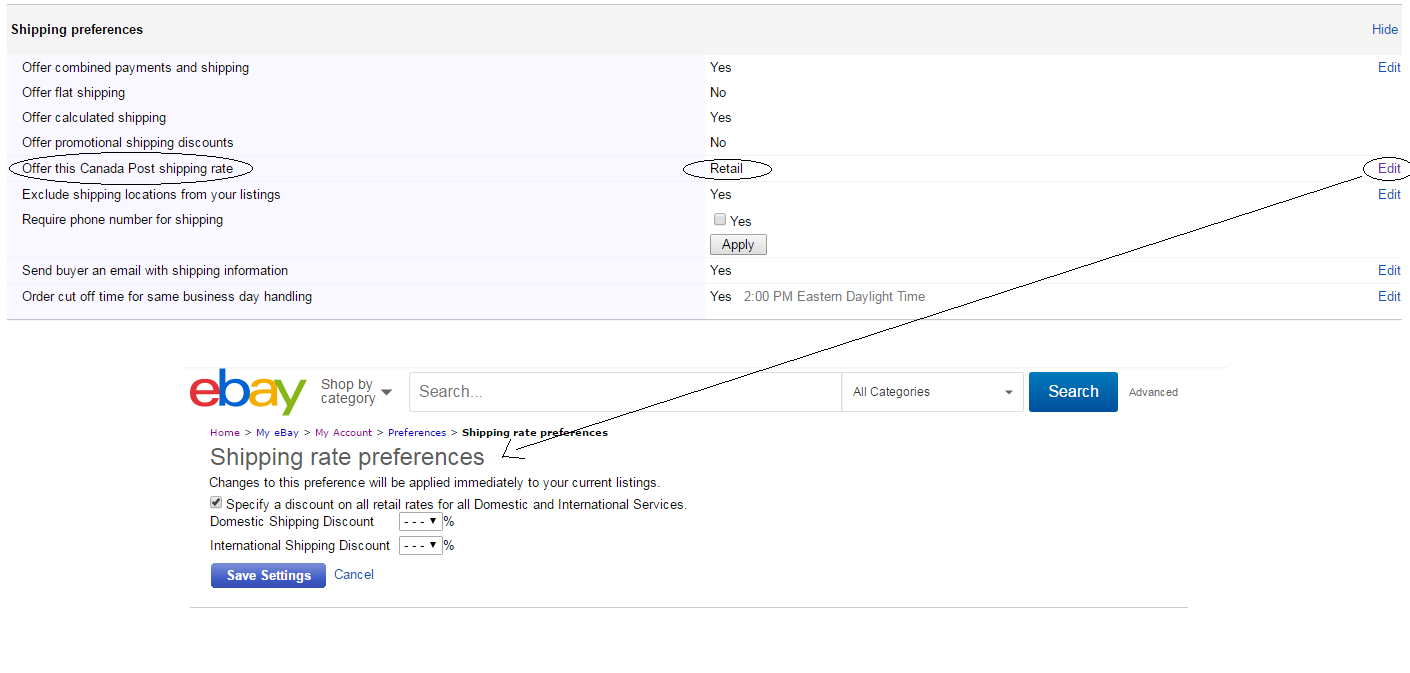
Task: Click the 'Shipping preferences' section header
Action: click(x=77, y=30)
